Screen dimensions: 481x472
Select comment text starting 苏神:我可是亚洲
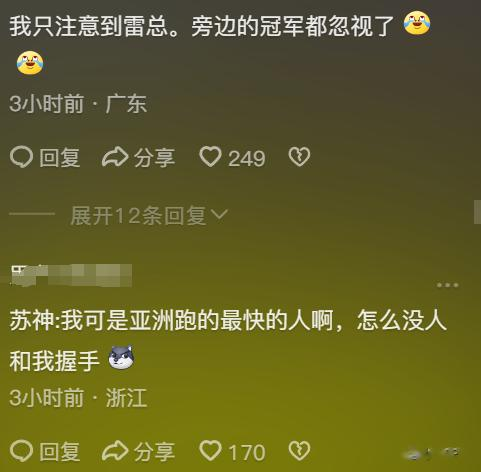(228, 341)
